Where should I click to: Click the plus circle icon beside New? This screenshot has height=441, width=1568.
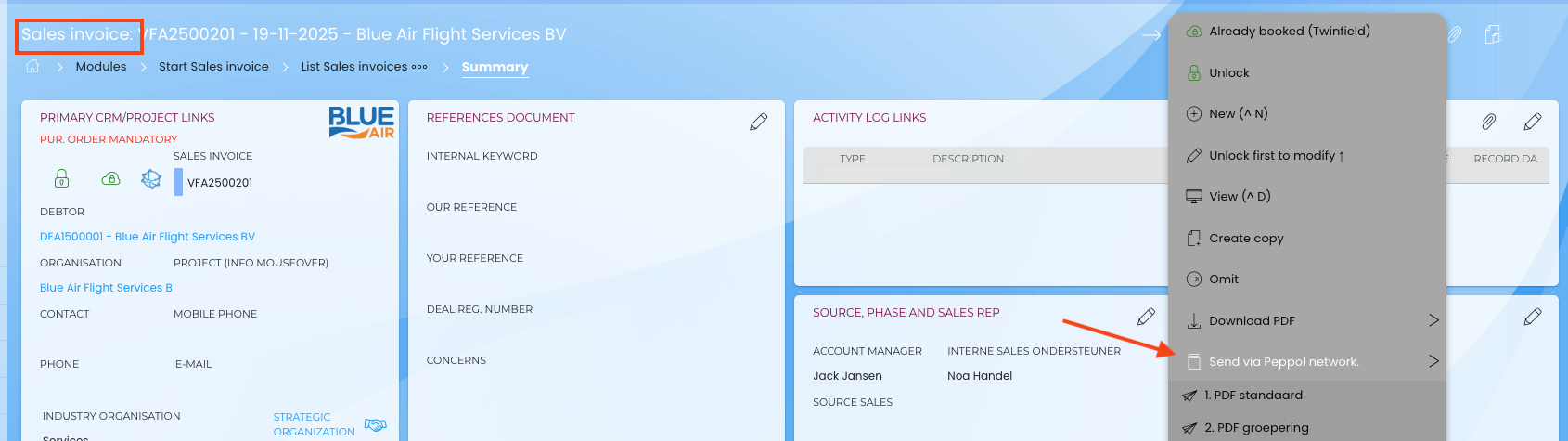(1194, 113)
